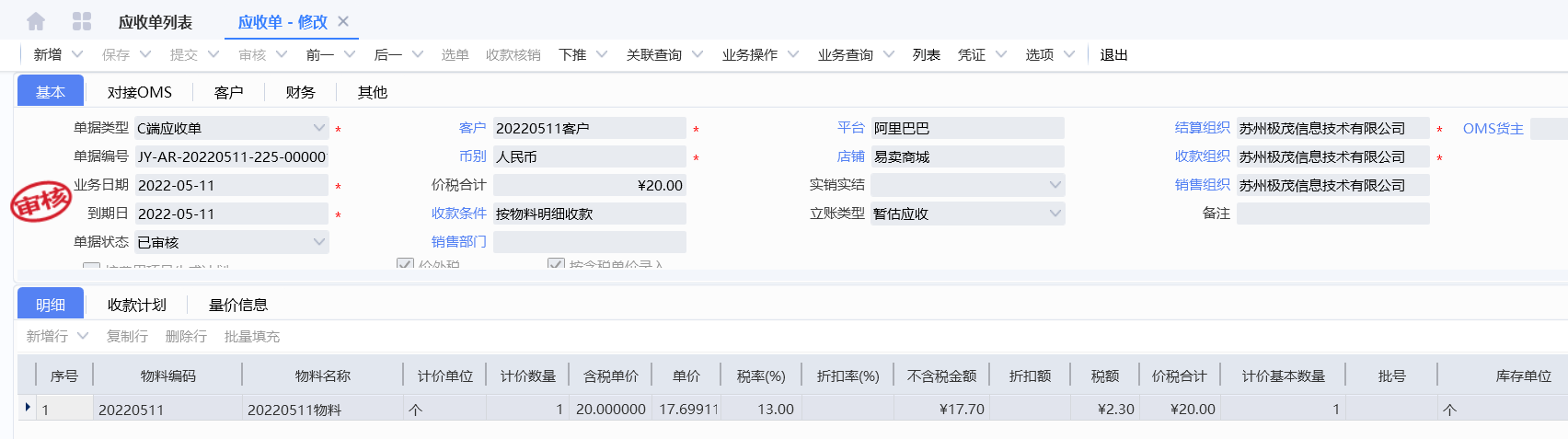
Task: Expand the 下推 dropdown arrow
Action: coord(602,54)
